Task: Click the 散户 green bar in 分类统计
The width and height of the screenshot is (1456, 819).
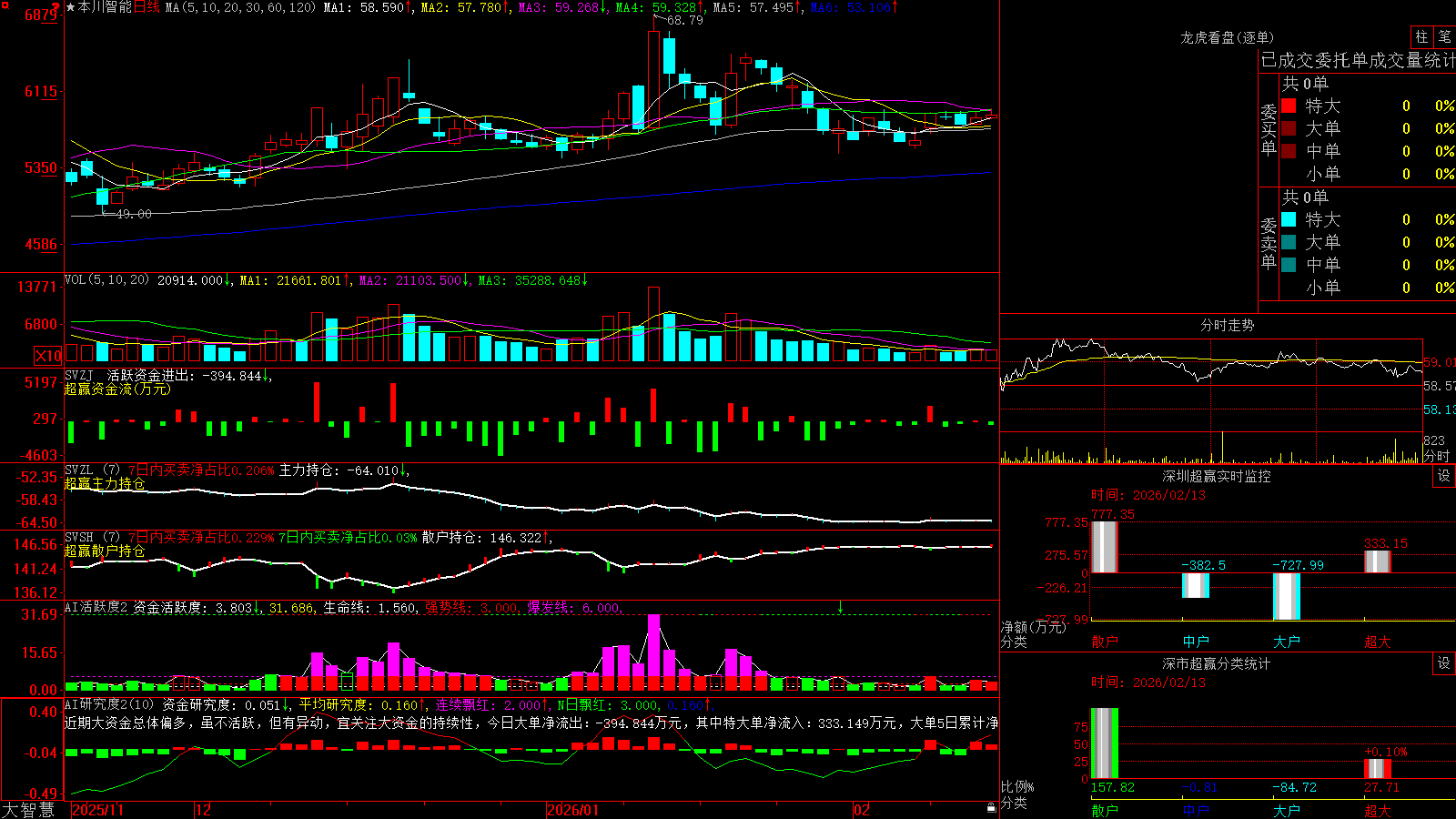Action: point(1104,743)
